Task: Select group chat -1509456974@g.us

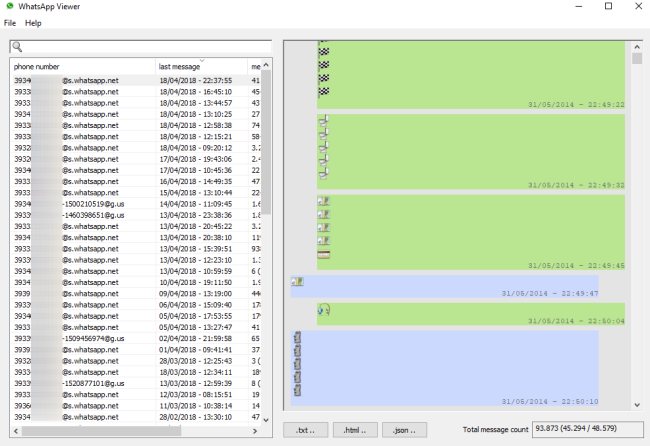Action: 136,338
